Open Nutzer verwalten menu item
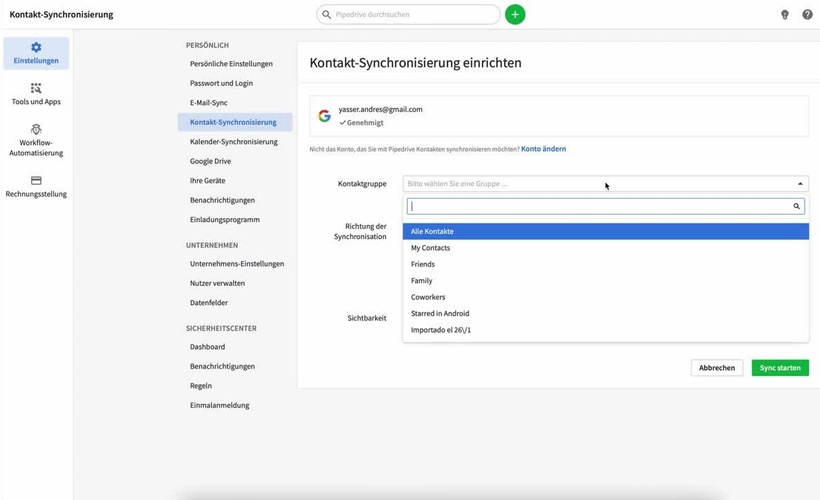This screenshot has width=820, height=500. pos(217,283)
